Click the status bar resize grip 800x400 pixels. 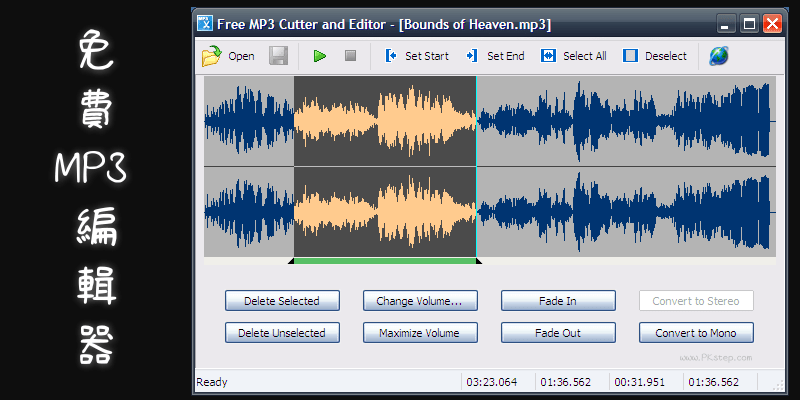[x=779, y=386]
